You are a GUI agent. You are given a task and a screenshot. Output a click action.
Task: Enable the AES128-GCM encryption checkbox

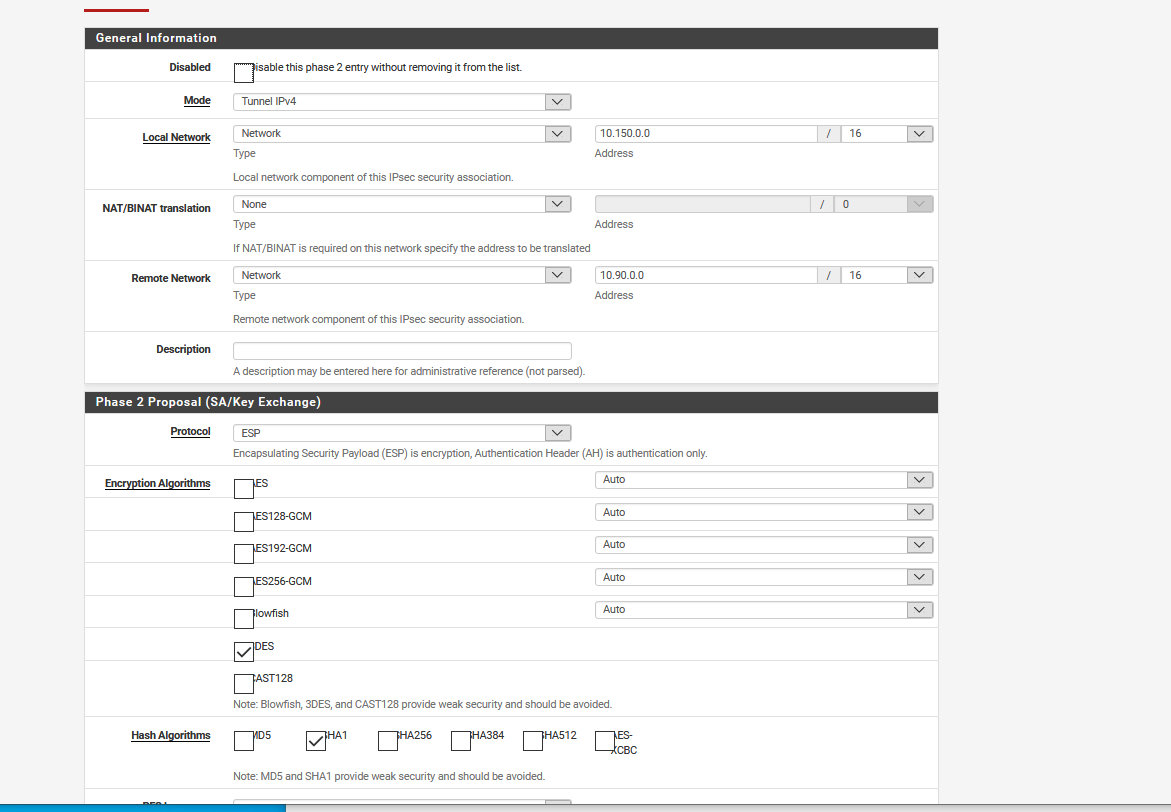(x=243, y=521)
